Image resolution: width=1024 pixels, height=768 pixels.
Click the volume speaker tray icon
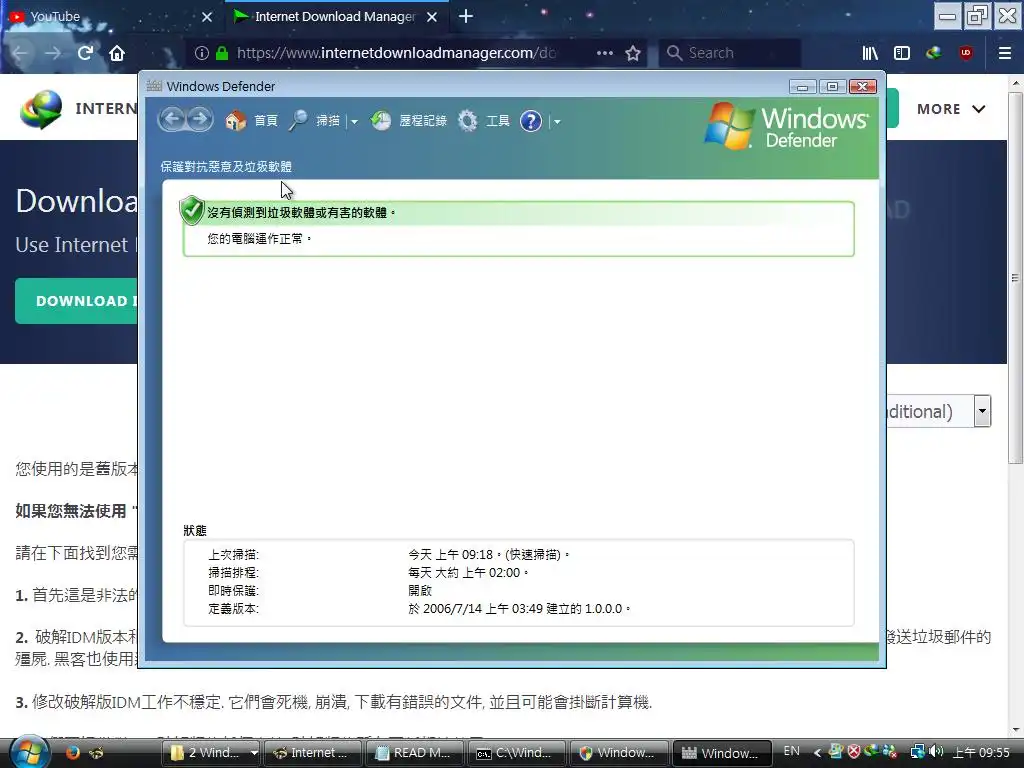point(936,752)
